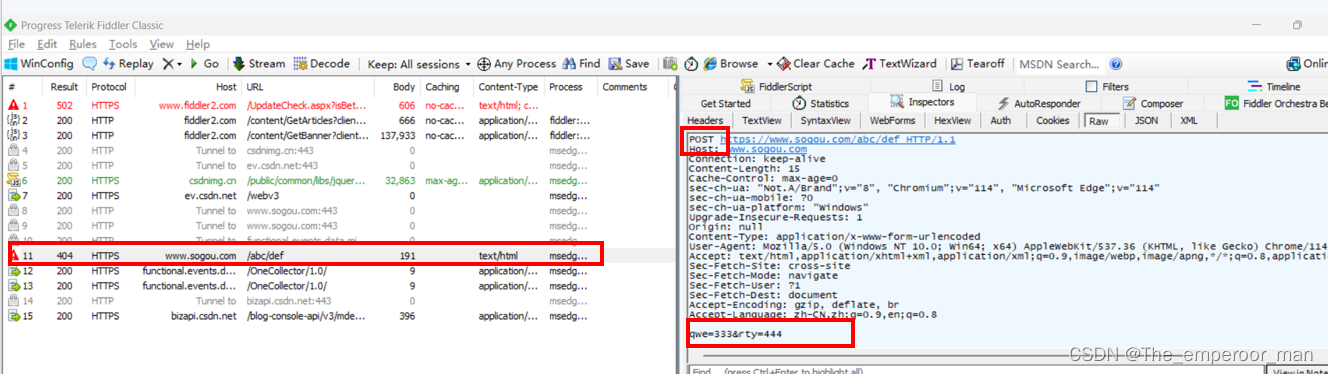This screenshot has width=1328, height=374.
Task: Open the Help menu
Action: tap(198, 44)
